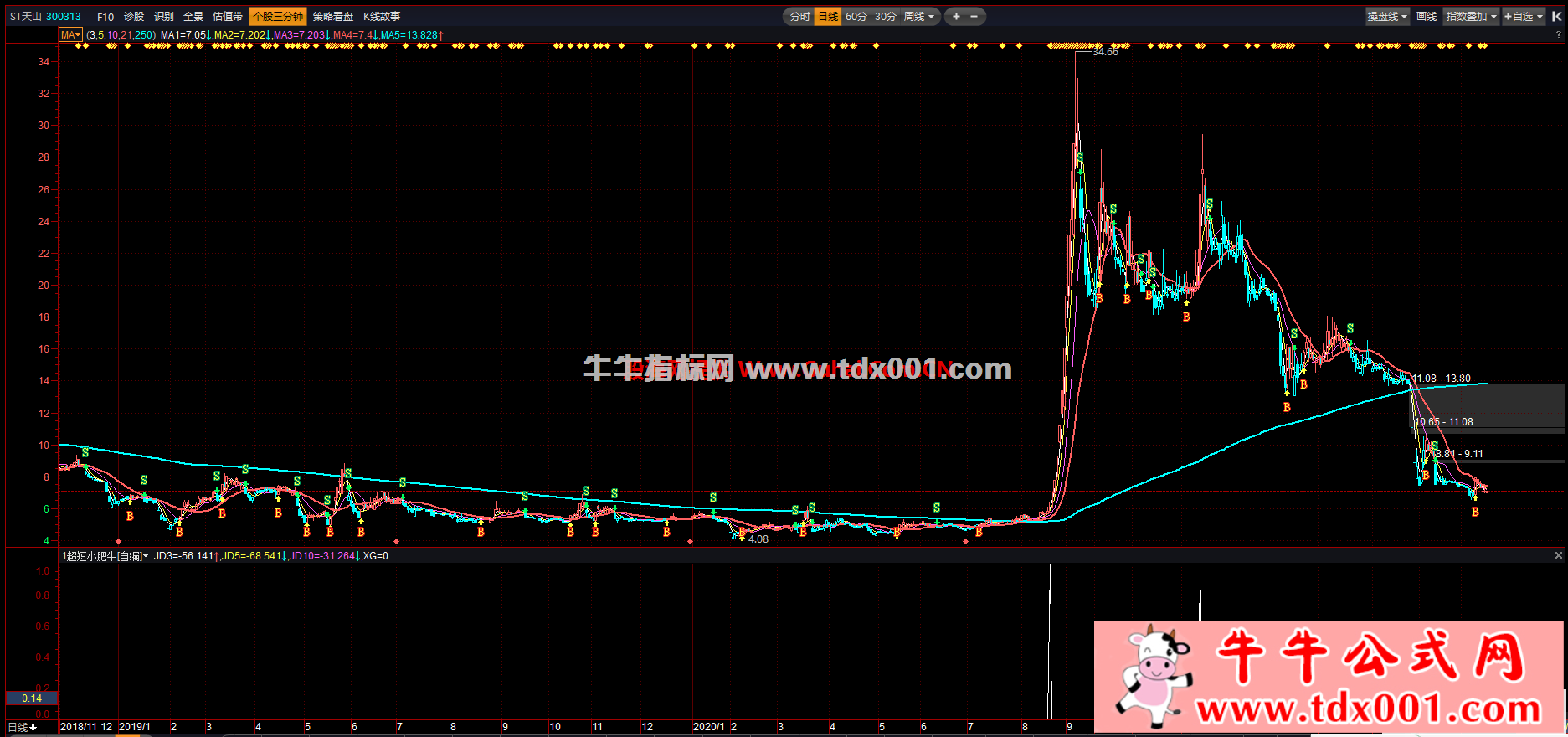Viewport: 1568px width, 737px height.
Task: Click the 11.08 - 13.80 gap label
Action: pyautogui.click(x=1442, y=379)
